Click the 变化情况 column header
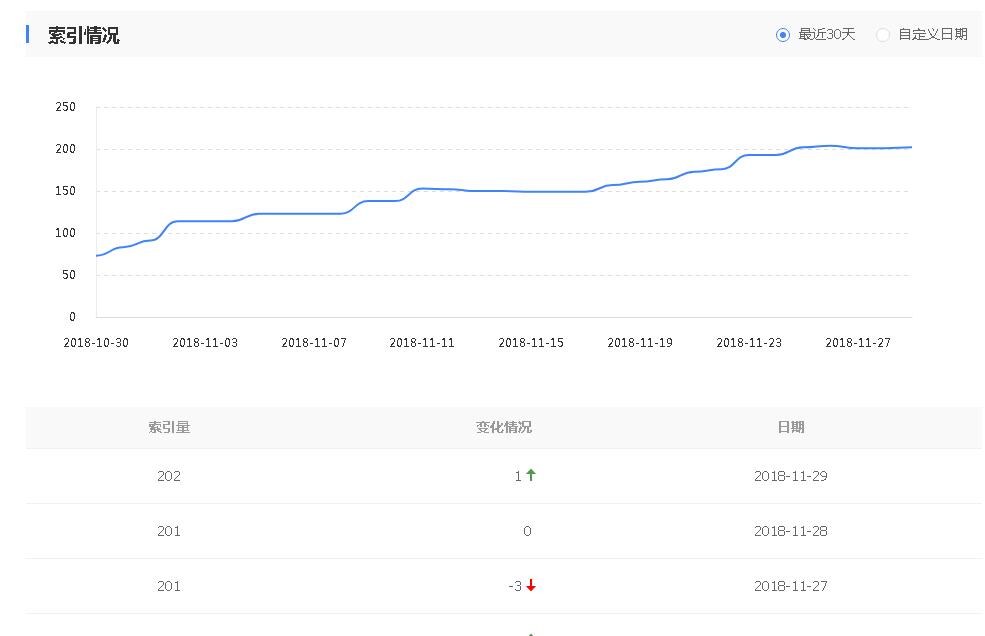 504,427
